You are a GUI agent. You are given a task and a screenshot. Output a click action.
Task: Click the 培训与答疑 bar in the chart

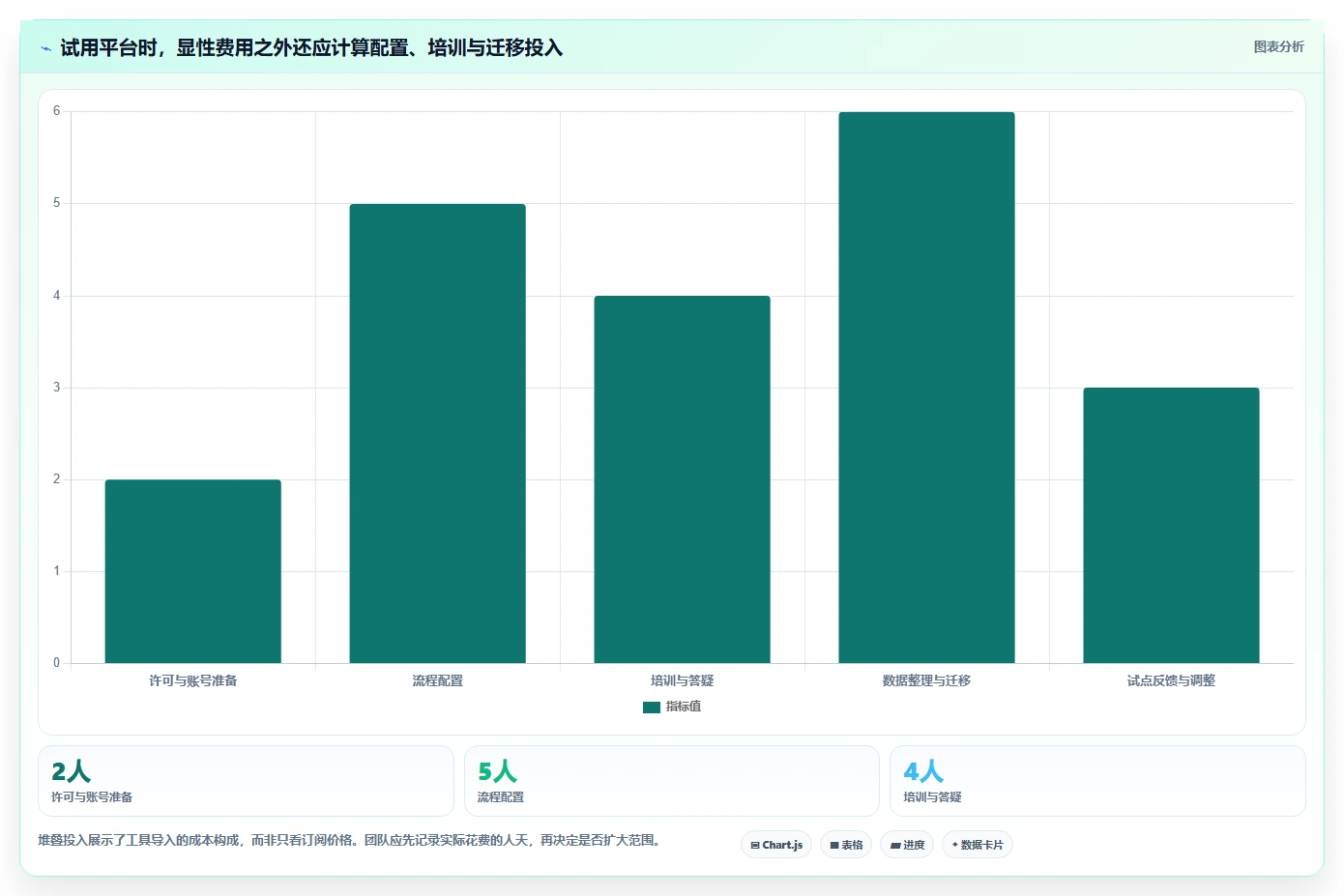[x=683, y=479]
